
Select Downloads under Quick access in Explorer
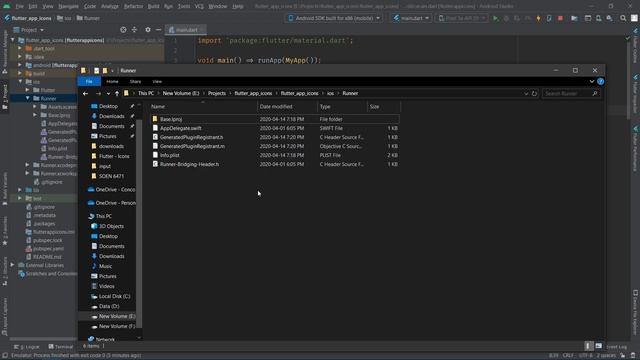coord(111,116)
